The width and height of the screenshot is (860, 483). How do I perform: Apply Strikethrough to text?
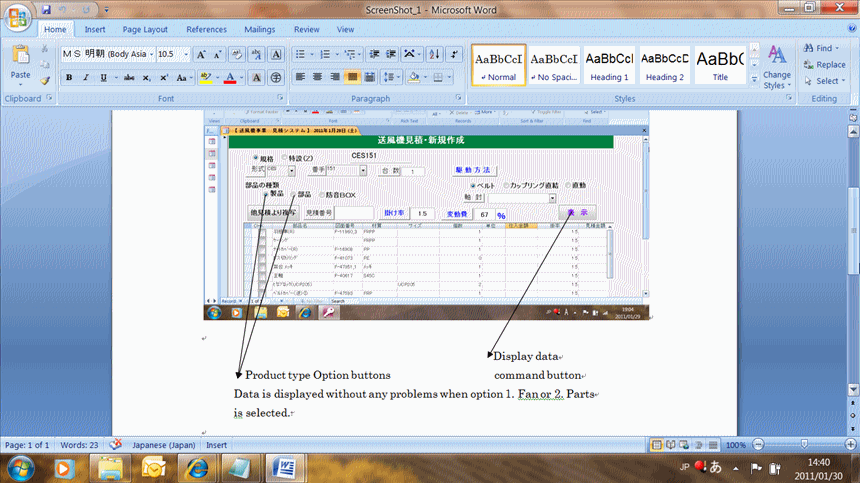click(129, 78)
